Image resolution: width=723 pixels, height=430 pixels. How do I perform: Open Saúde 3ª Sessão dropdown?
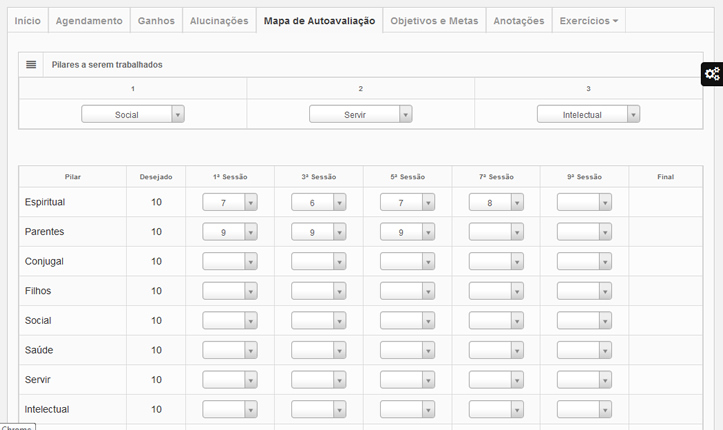pos(318,350)
